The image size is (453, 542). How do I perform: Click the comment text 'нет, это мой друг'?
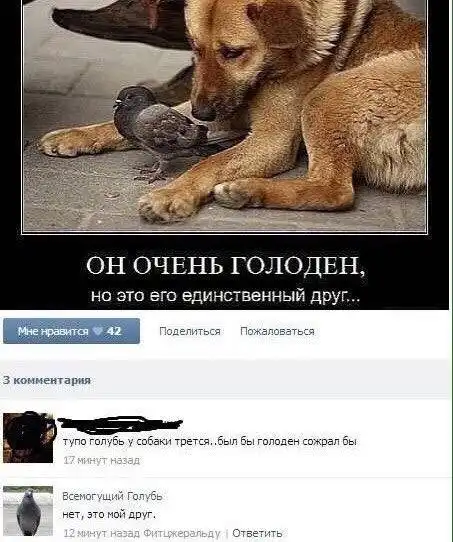(x=109, y=515)
